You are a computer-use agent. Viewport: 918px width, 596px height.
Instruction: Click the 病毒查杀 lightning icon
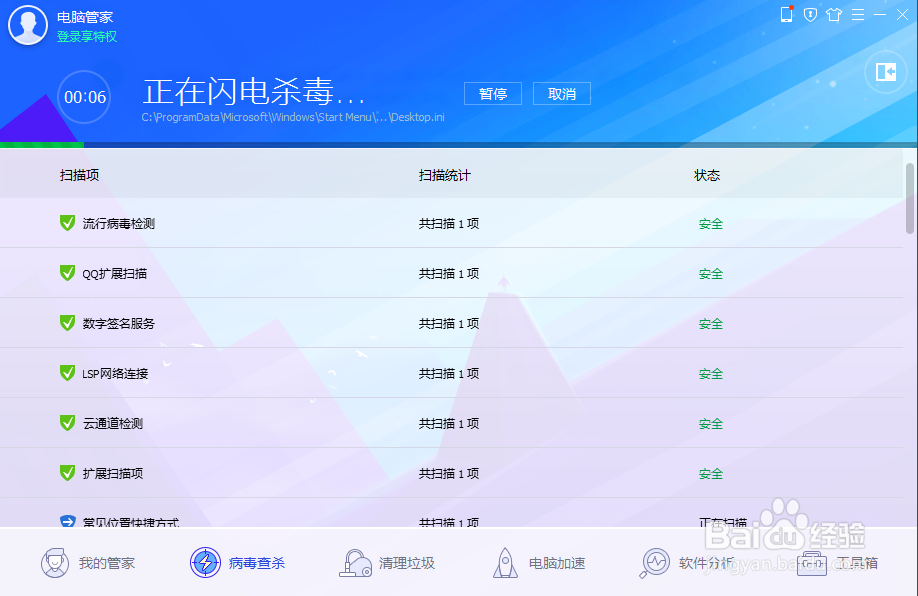[205, 563]
